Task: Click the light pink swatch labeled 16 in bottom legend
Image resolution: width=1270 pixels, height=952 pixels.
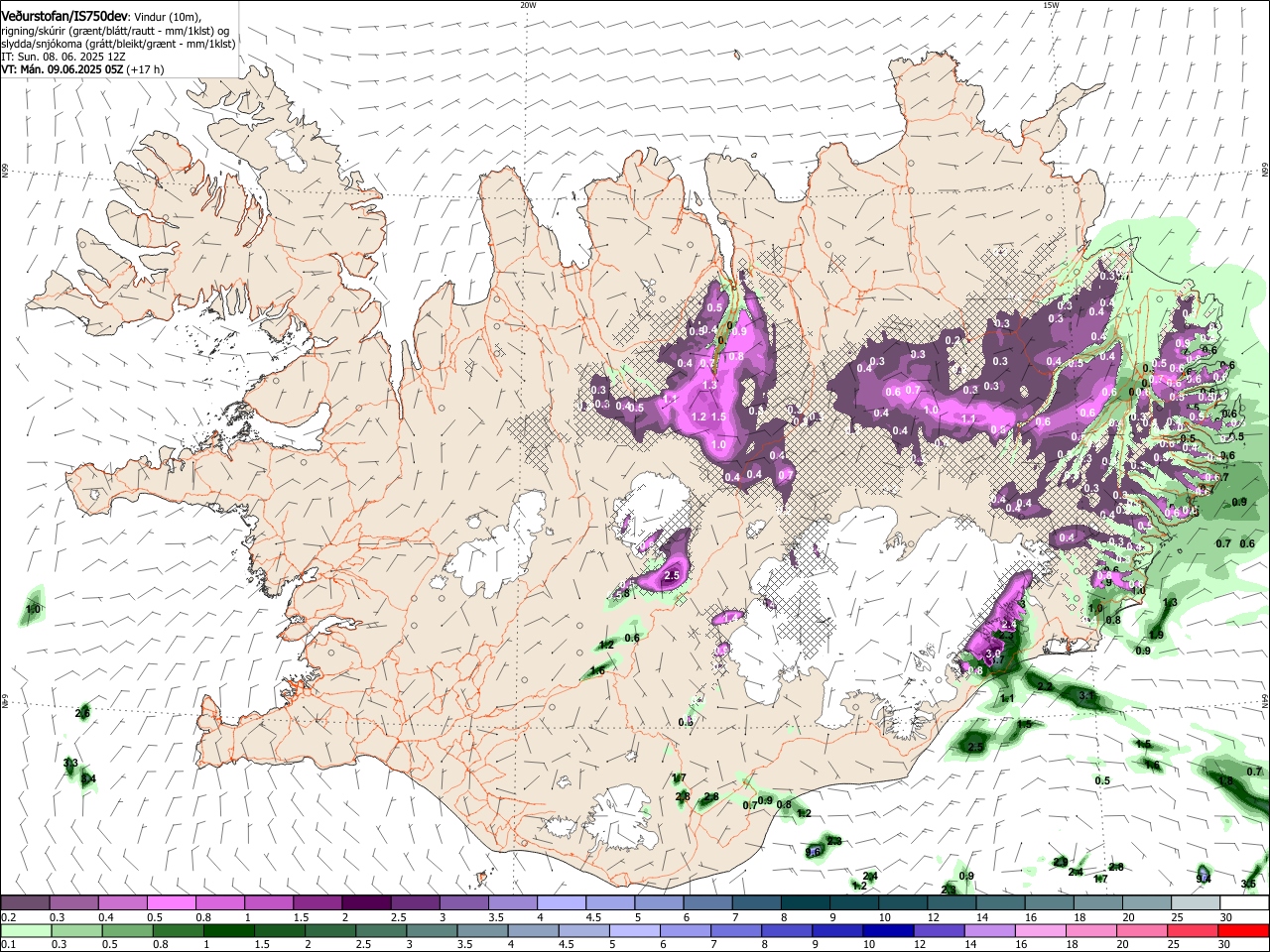Action: tap(1039, 930)
